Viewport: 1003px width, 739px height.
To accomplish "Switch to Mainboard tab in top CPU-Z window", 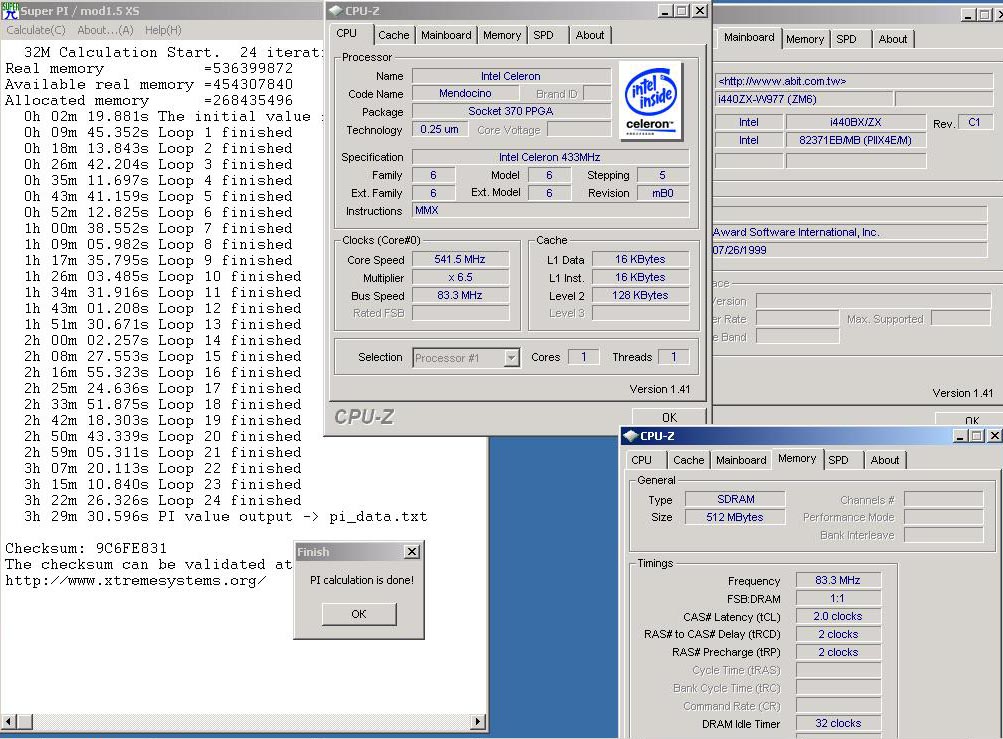I will [446, 35].
